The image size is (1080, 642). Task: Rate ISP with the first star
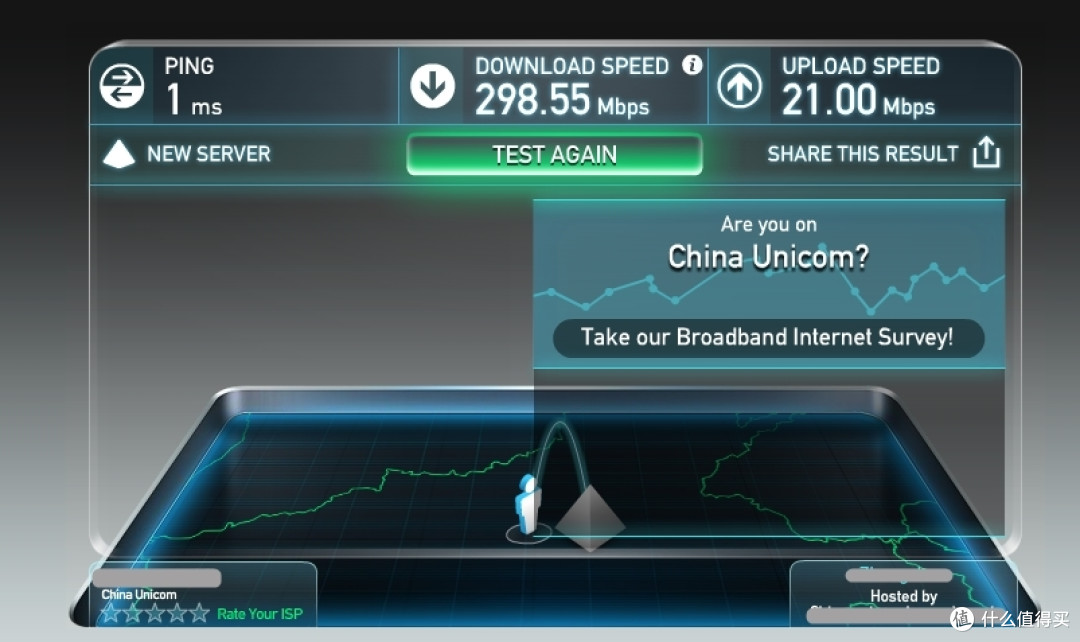click(x=110, y=613)
